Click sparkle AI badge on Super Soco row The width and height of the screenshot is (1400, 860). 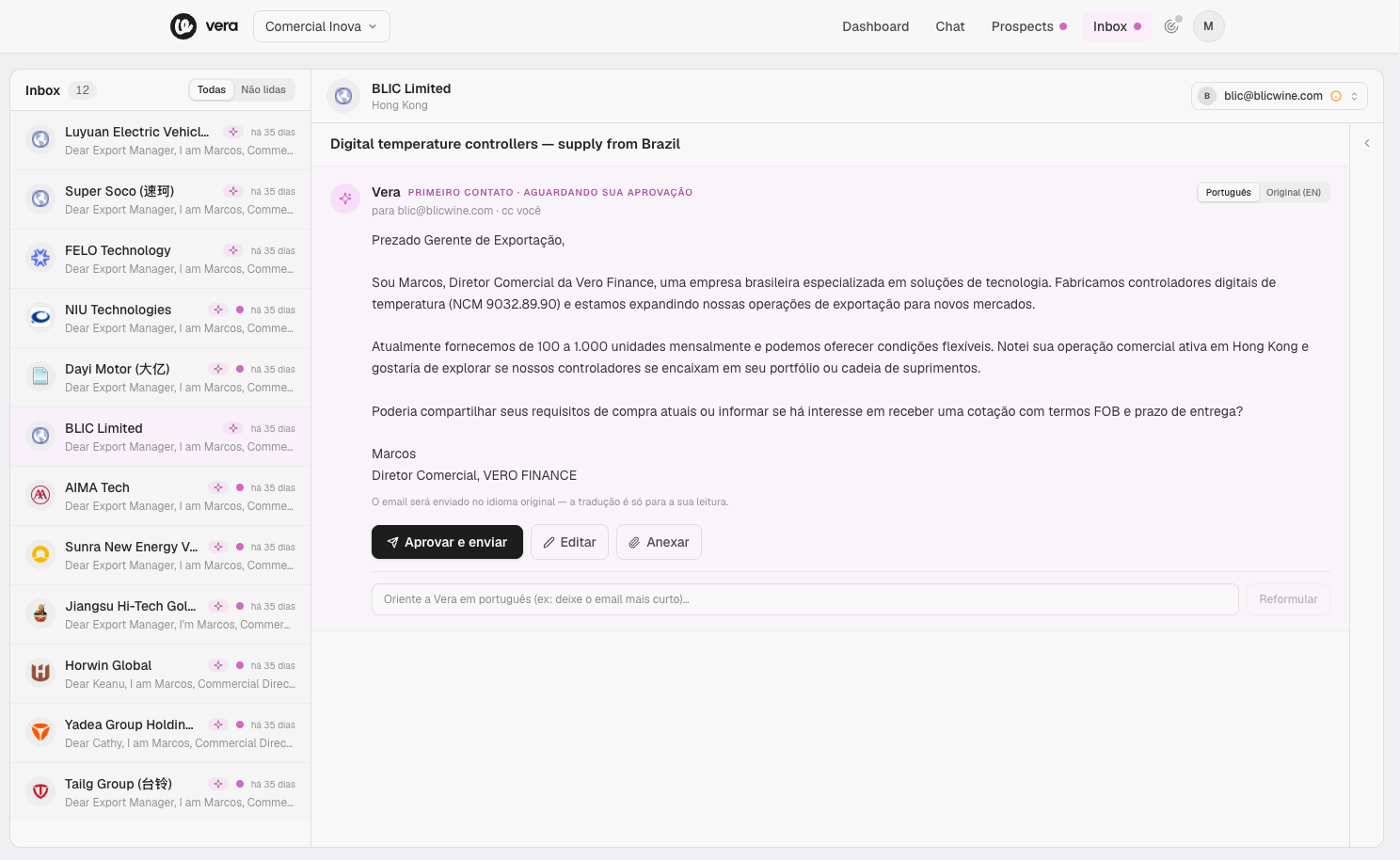pyautogui.click(x=233, y=191)
